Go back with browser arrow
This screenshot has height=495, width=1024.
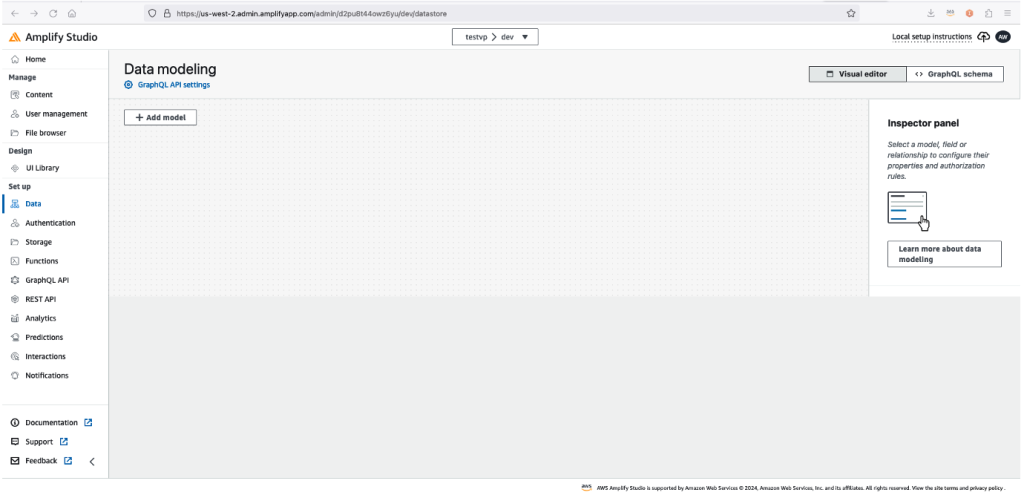(15, 13)
